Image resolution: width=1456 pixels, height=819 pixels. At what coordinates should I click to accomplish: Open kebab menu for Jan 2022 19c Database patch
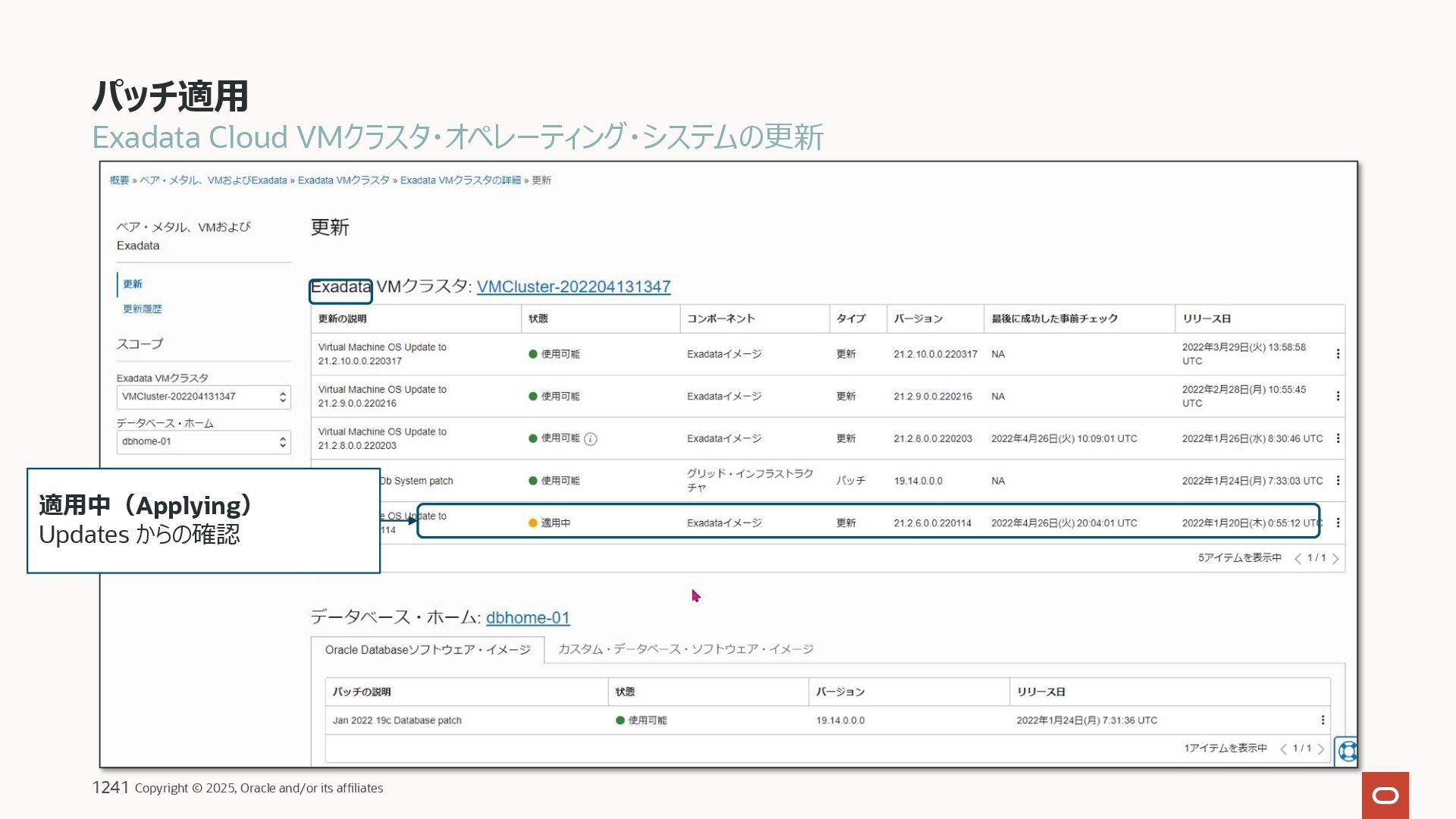pyautogui.click(x=1323, y=720)
